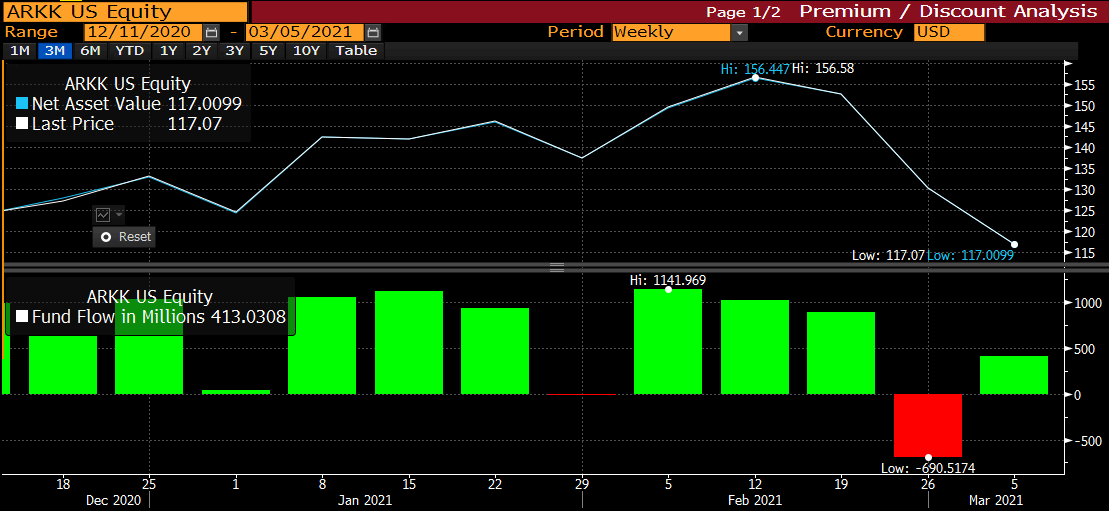Open the end date calendar picker
The image size is (1109, 511).
pyautogui.click(x=373, y=33)
